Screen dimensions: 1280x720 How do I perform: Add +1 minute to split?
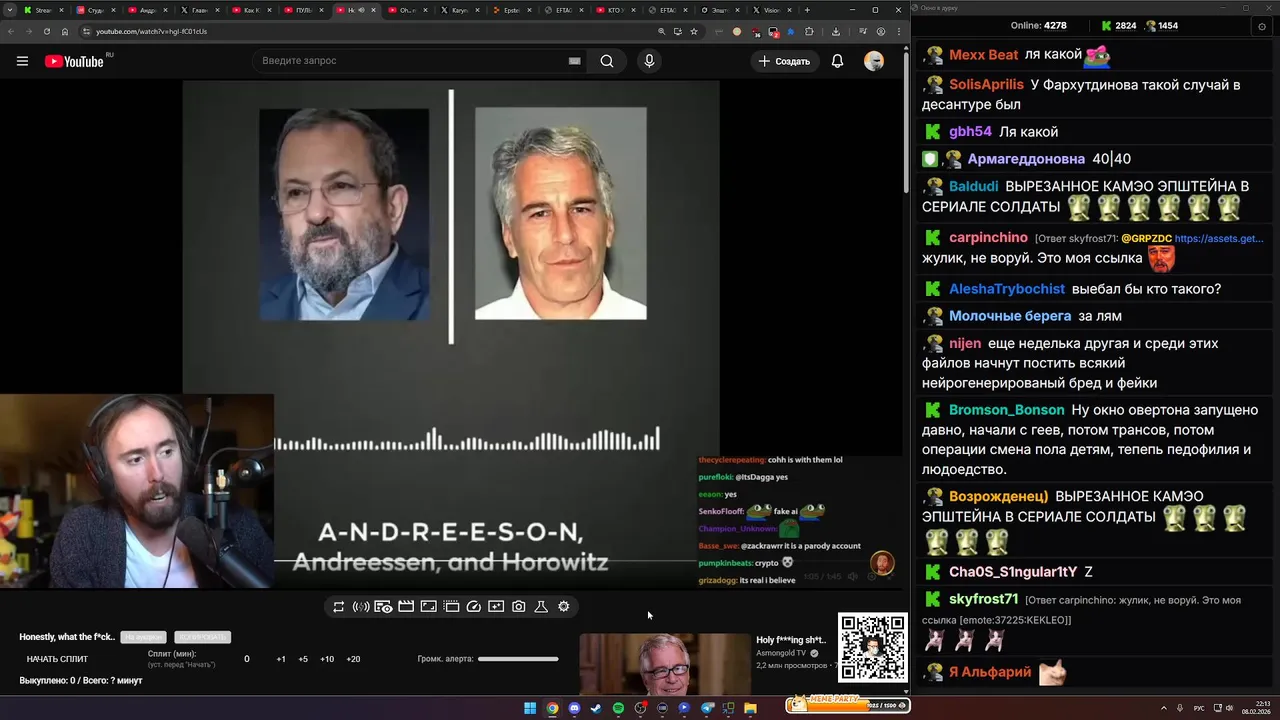[x=281, y=659]
